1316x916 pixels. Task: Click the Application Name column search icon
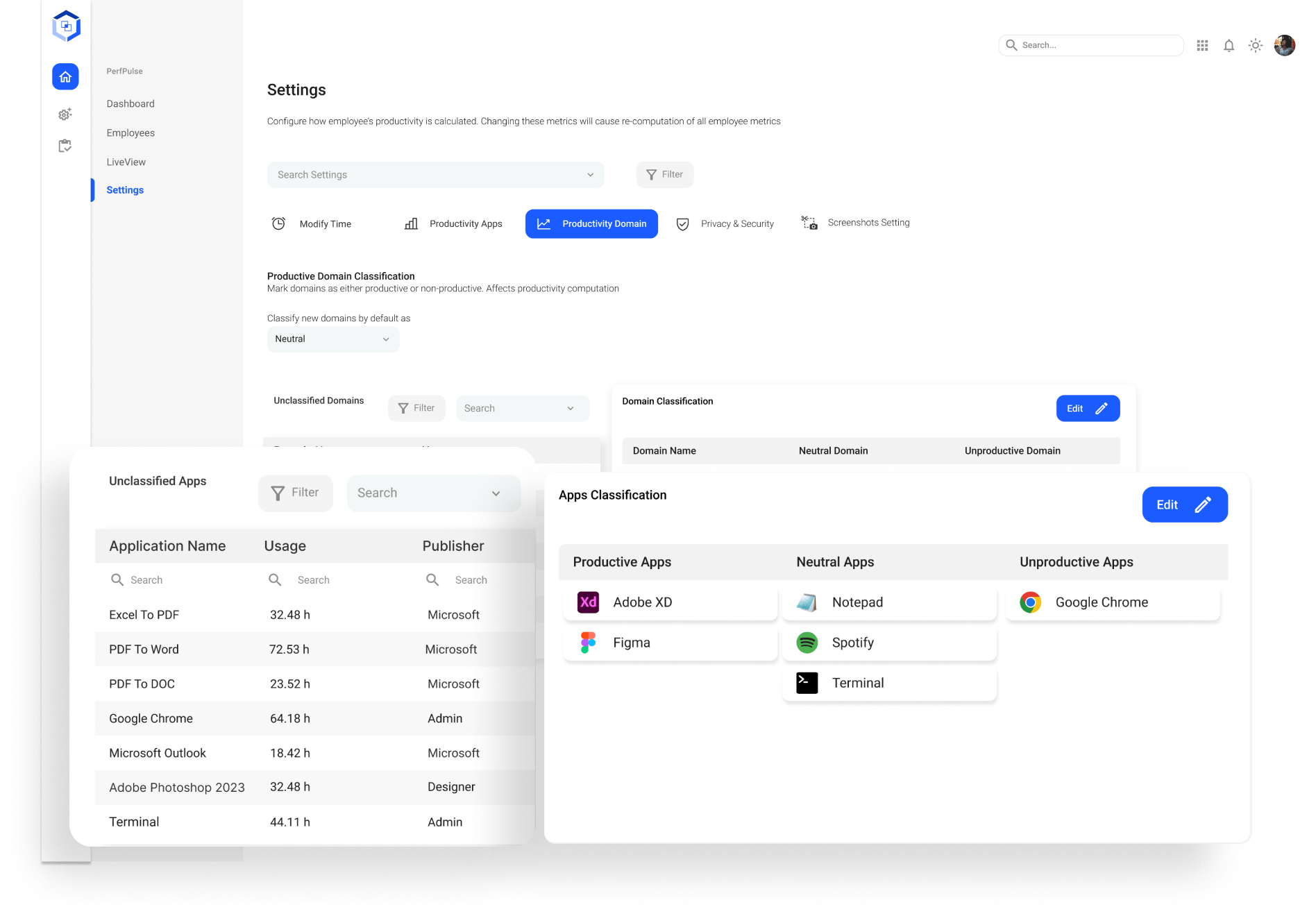point(117,579)
